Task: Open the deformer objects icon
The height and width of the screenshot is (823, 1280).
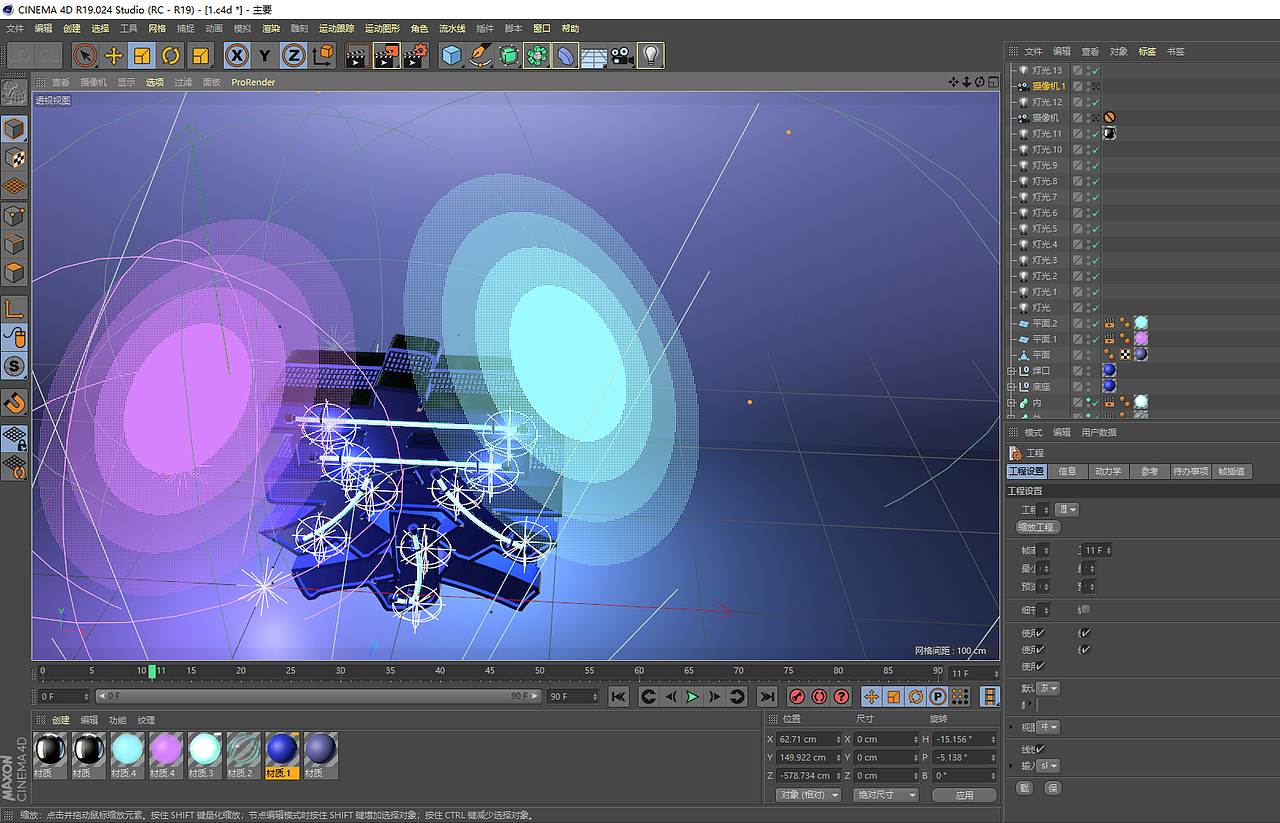Action: click(x=566, y=56)
